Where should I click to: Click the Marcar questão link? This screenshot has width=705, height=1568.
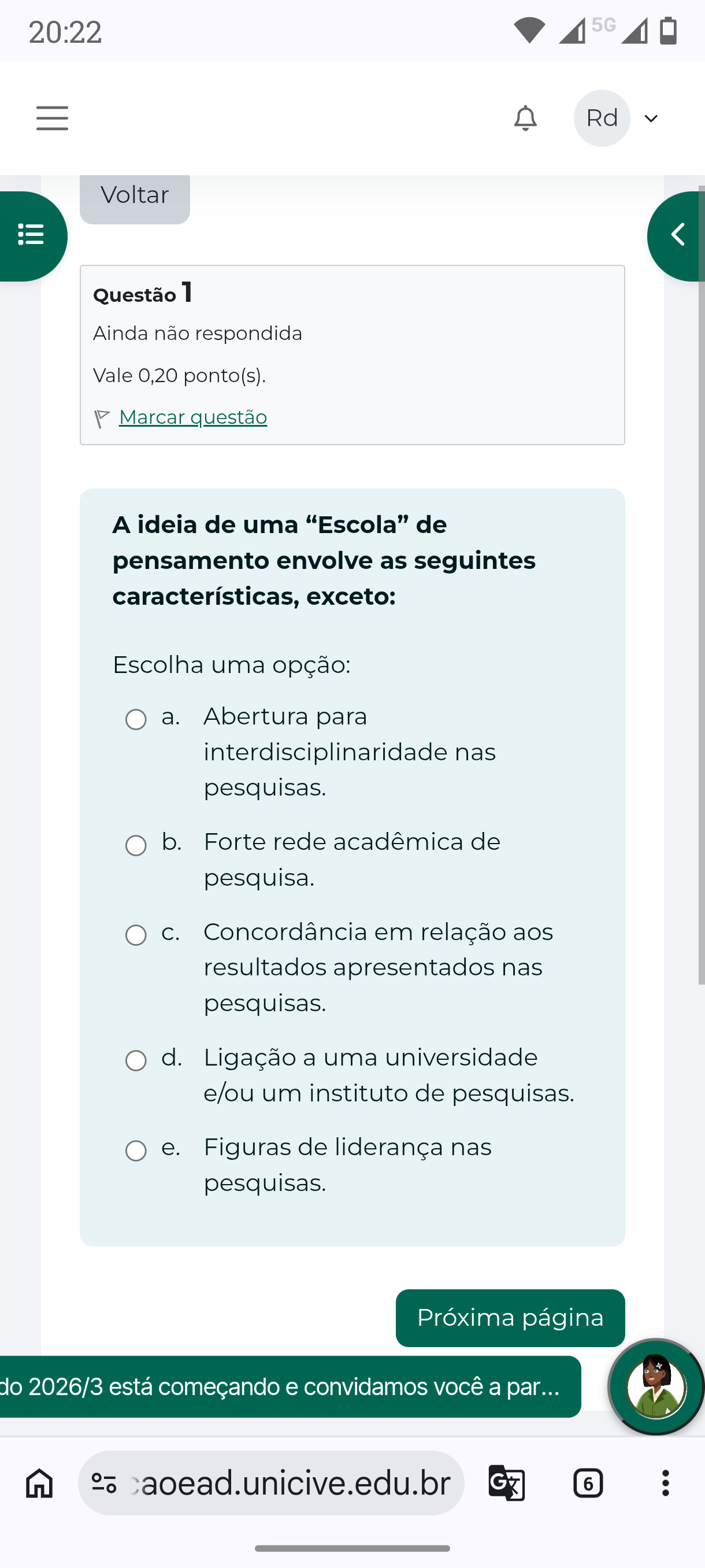pos(193,417)
